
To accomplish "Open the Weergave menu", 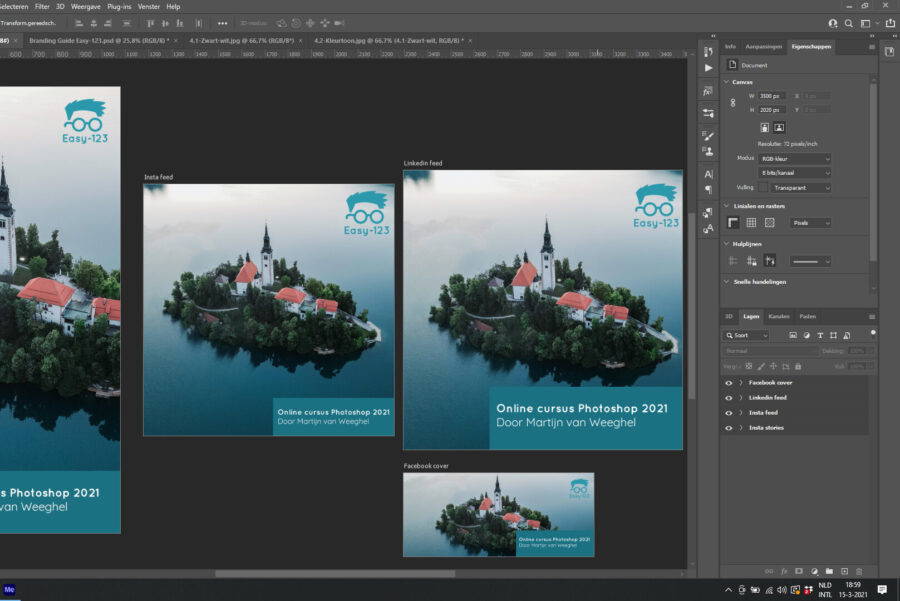I will 85,6.
